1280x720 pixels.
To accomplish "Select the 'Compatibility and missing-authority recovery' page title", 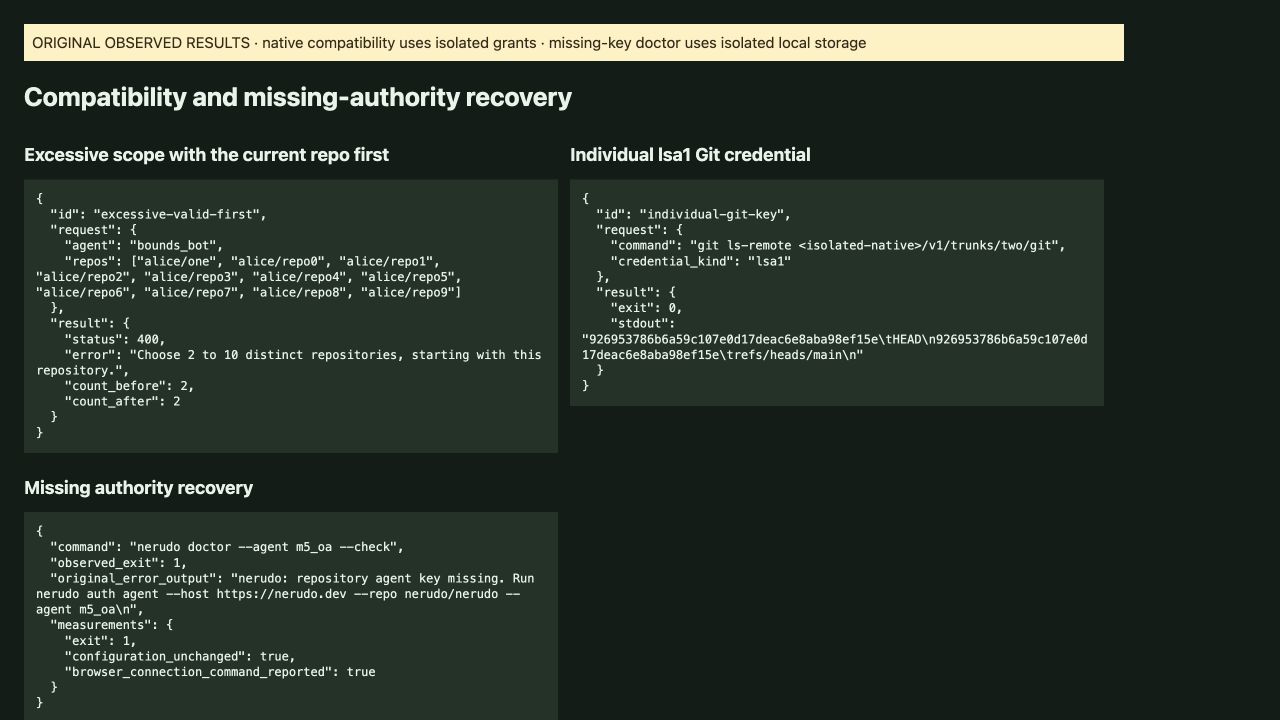I will 298,97.
